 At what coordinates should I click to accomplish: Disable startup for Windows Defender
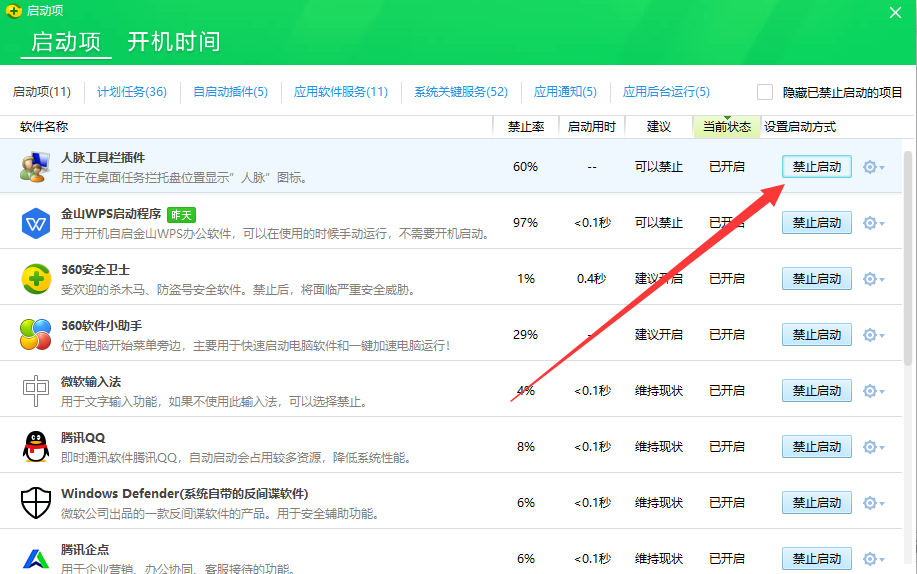pyautogui.click(x=816, y=503)
